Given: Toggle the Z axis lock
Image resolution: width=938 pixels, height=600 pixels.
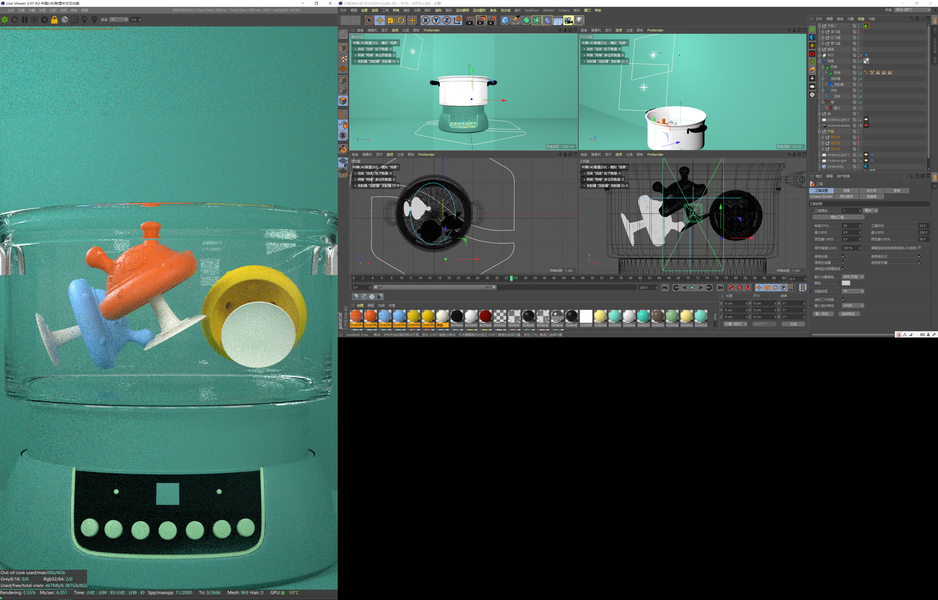Looking at the screenshot, I should point(446,20).
